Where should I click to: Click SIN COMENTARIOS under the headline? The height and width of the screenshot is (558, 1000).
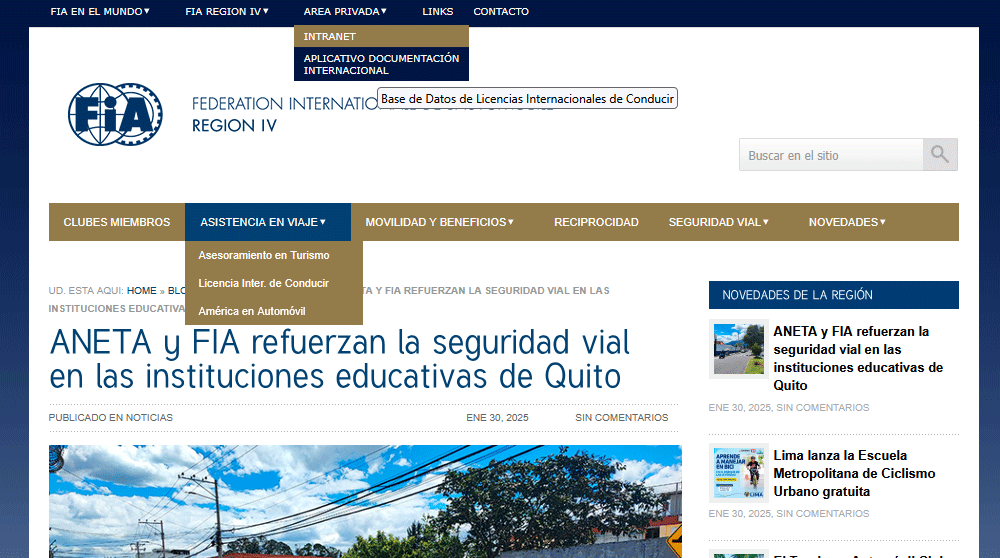(x=622, y=418)
